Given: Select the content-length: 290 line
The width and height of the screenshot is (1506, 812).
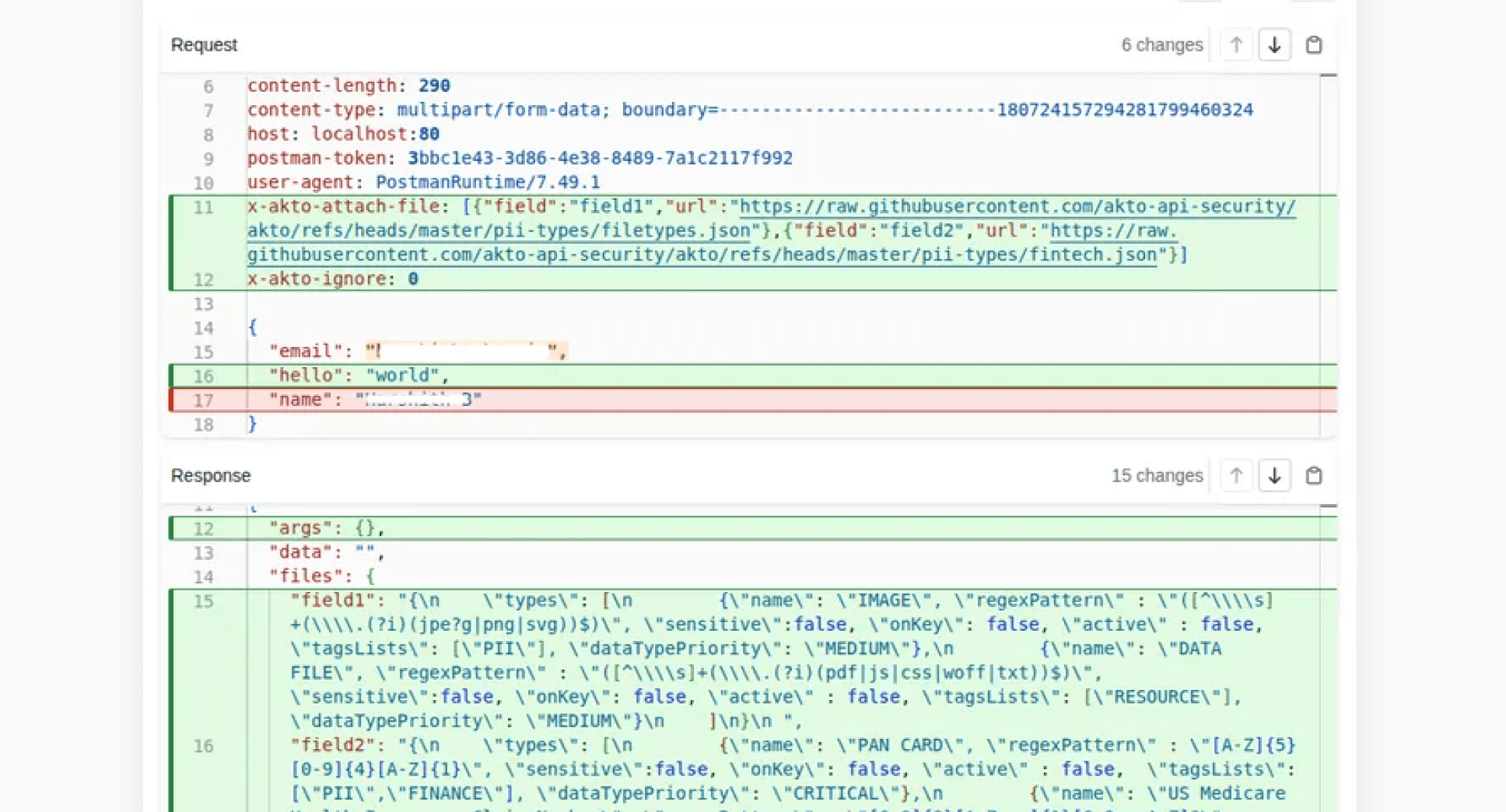Looking at the screenshot, I should point(348,86).
